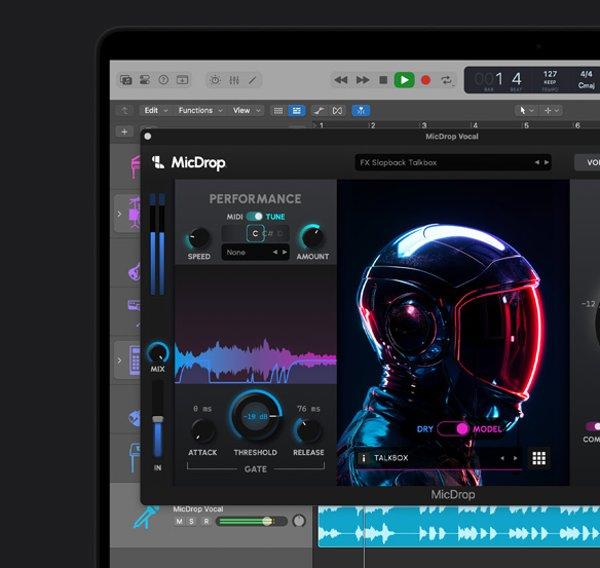This screenshot has height=568, width=600.
Task: Toggle the DRY/MODEL switch
Action: pyautogui.click(x=455, y=429)
